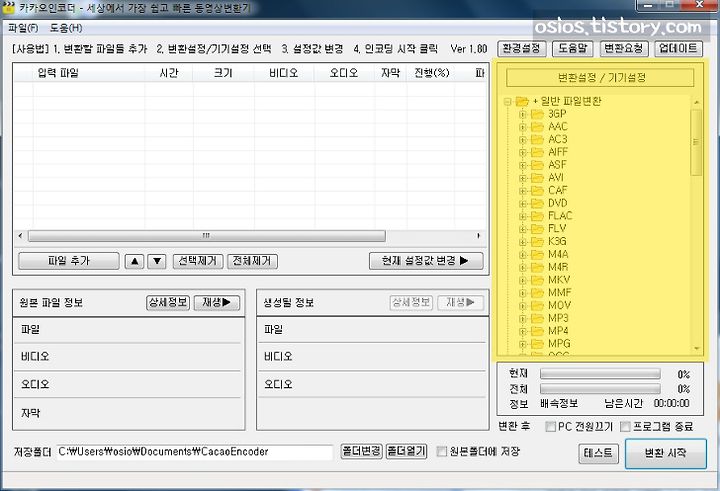Expand the MP4 tree node
The width and height of the screenshot is (720, 491).
[523, 331]
